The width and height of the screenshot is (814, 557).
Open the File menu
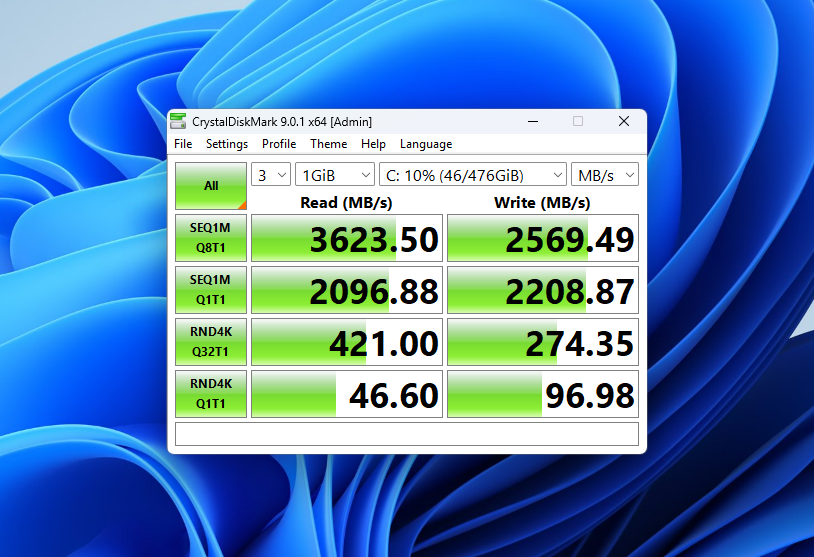click(x=183, y=144)
